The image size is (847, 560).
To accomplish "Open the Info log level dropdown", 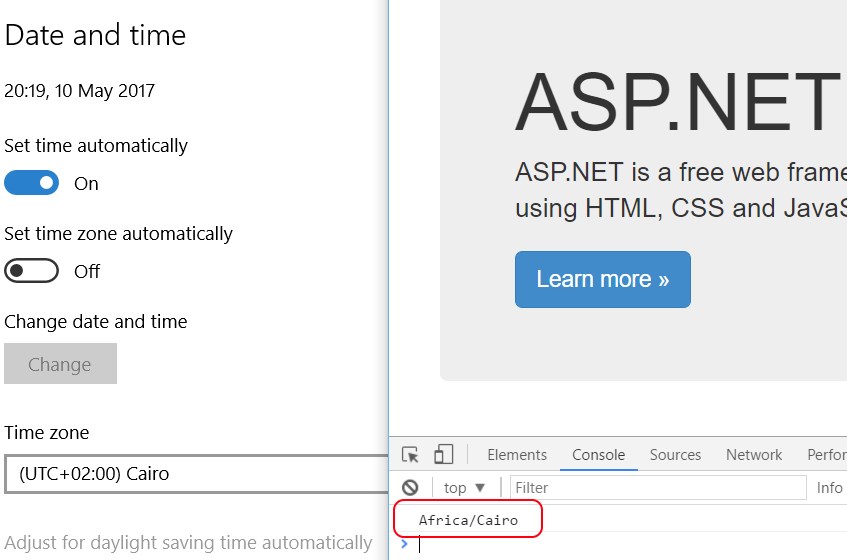I will pos(829,488).
